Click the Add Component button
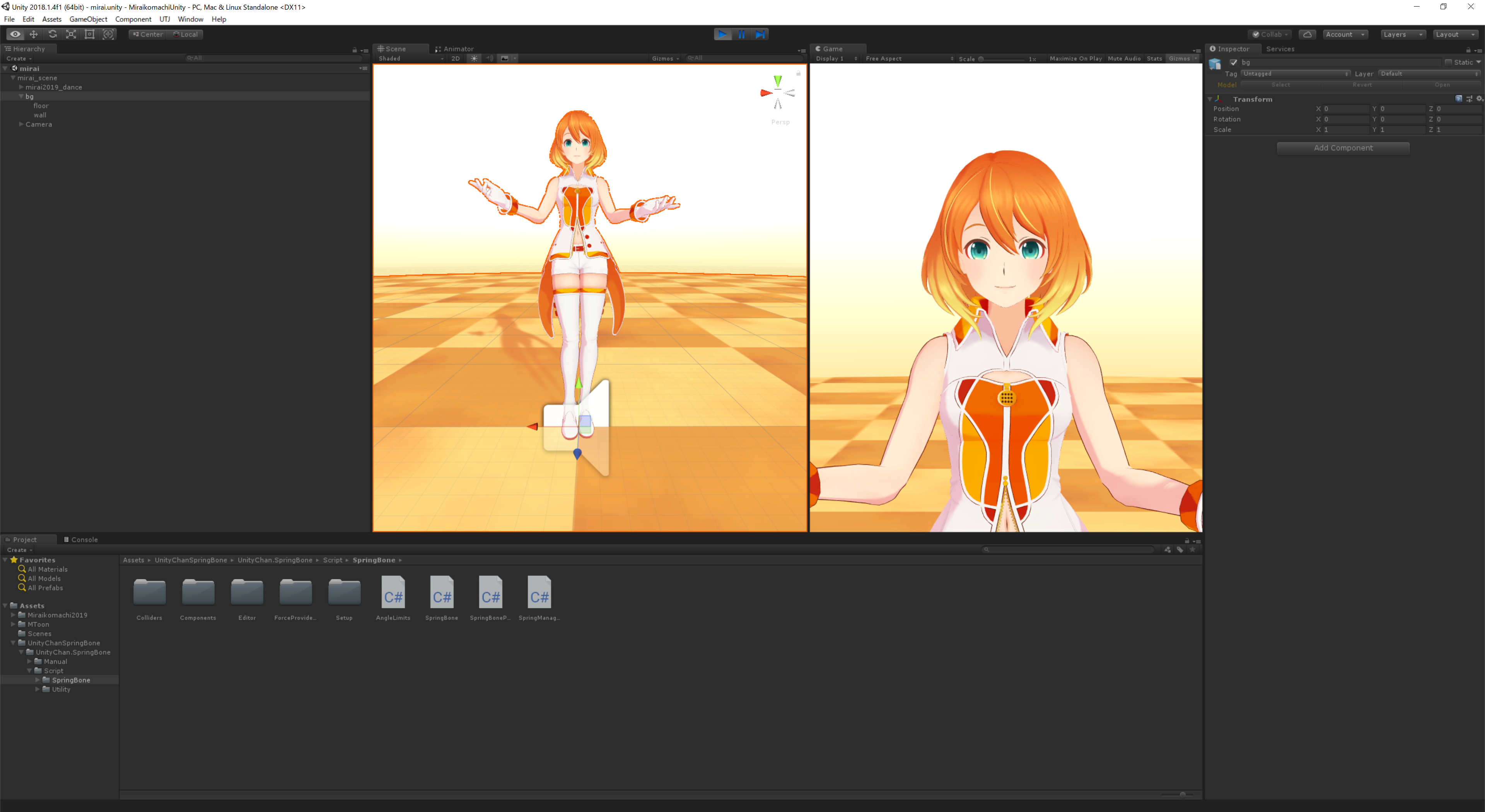1485x812 pixels. pos(1343,148)
